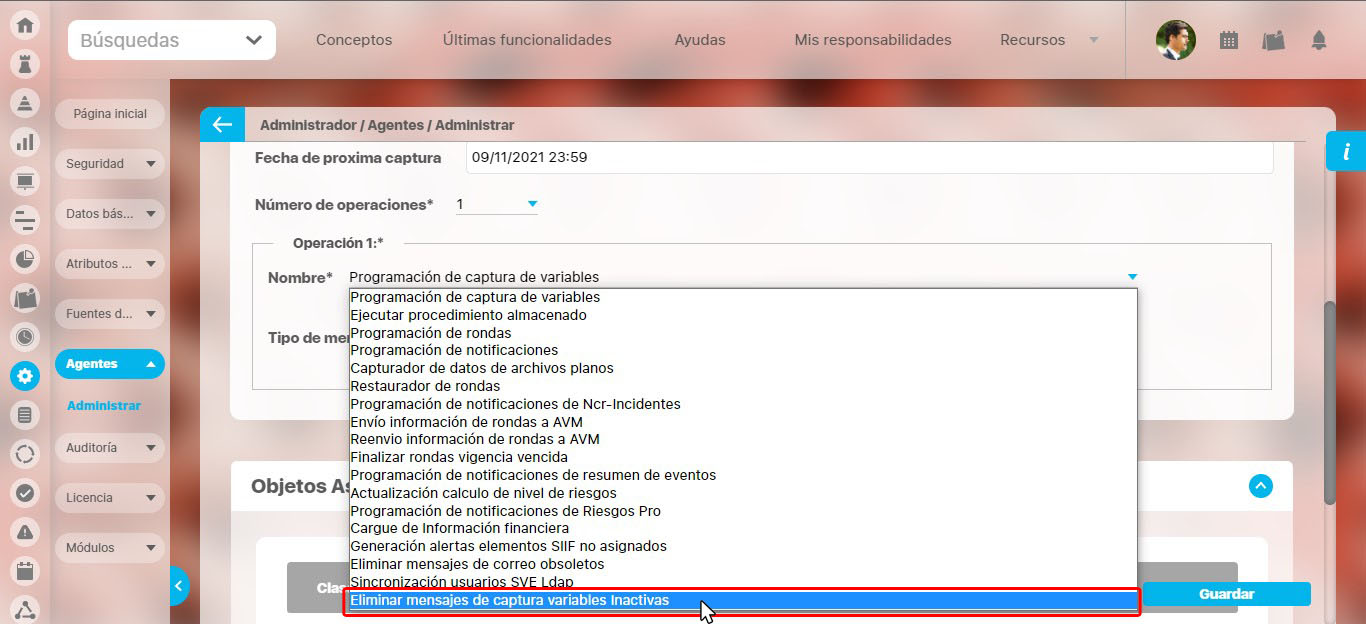Collapse the Objetos section with chevron

tap(1261, 486)
